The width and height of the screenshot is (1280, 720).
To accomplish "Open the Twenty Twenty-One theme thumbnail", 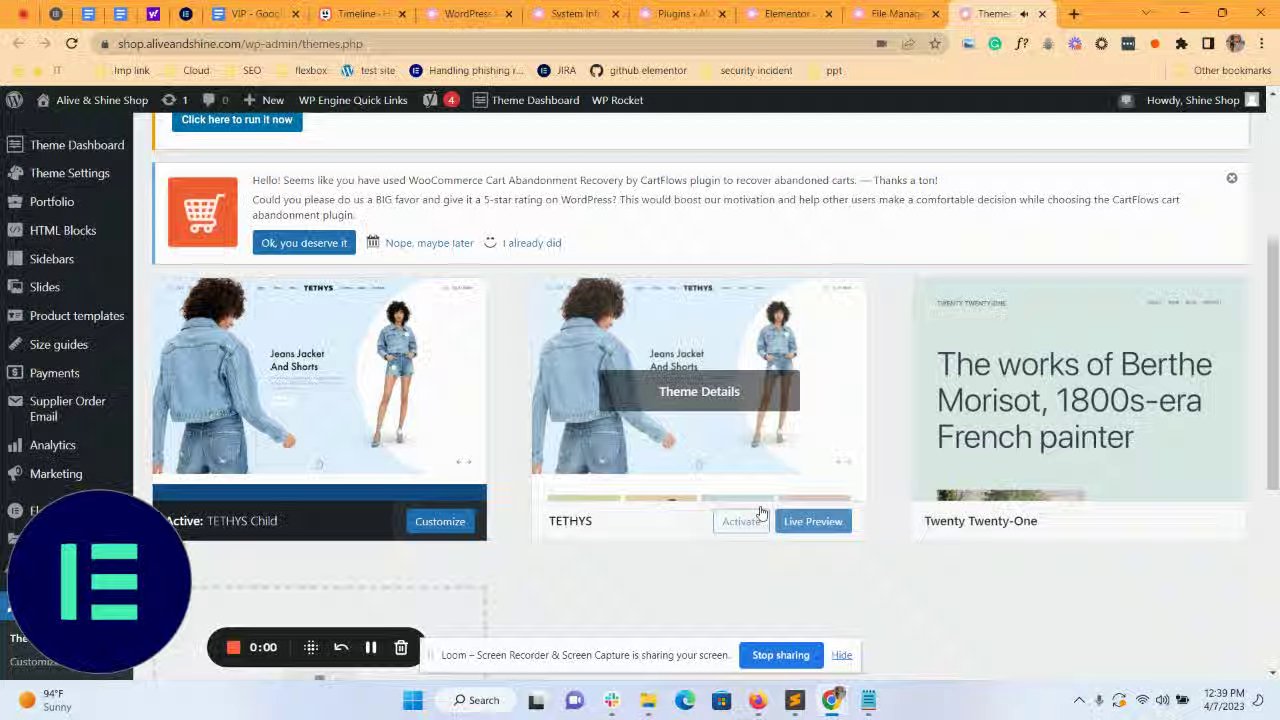I will 1080,390.
